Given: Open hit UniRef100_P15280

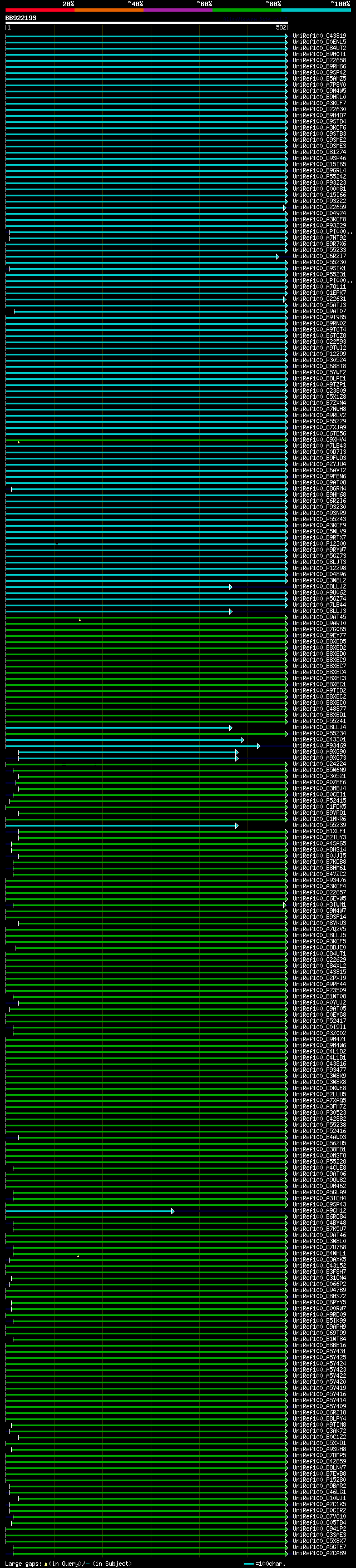Looking at the screenshot, I should [x=319, y=1480].
